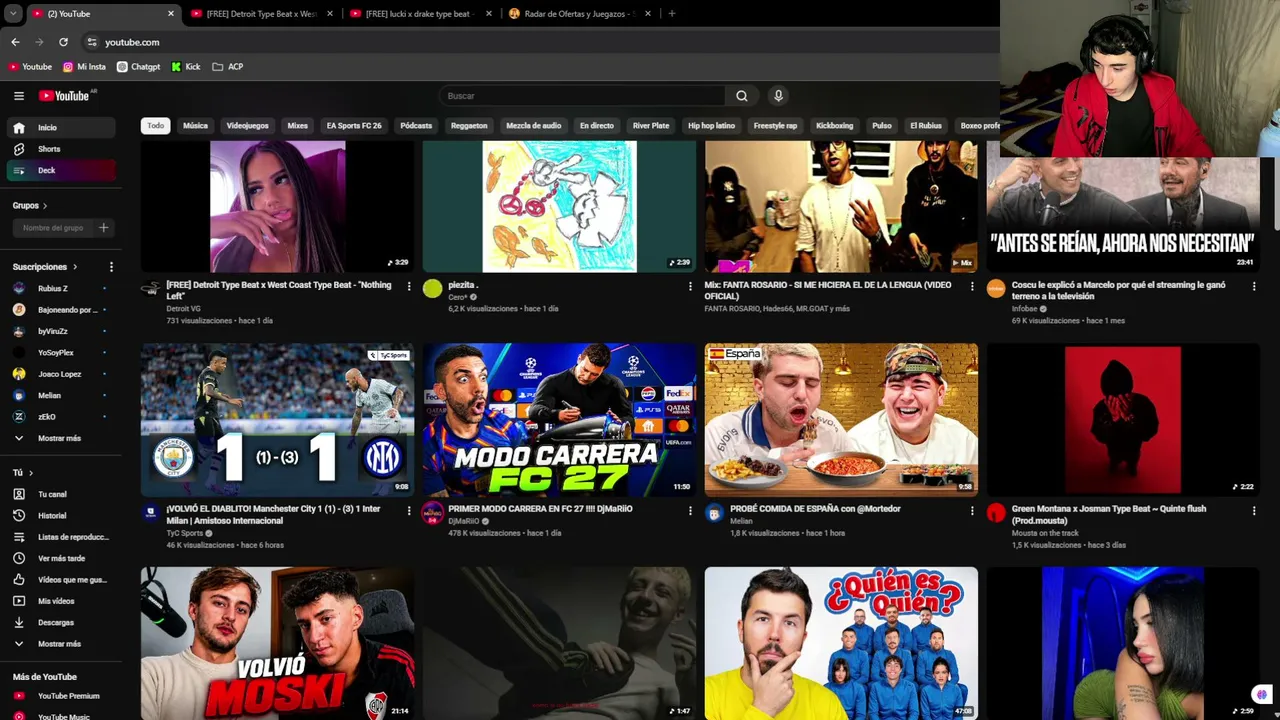Play the ¿Quién es Quién? thumbnail

pyautogui.click(x=841, y=643)
